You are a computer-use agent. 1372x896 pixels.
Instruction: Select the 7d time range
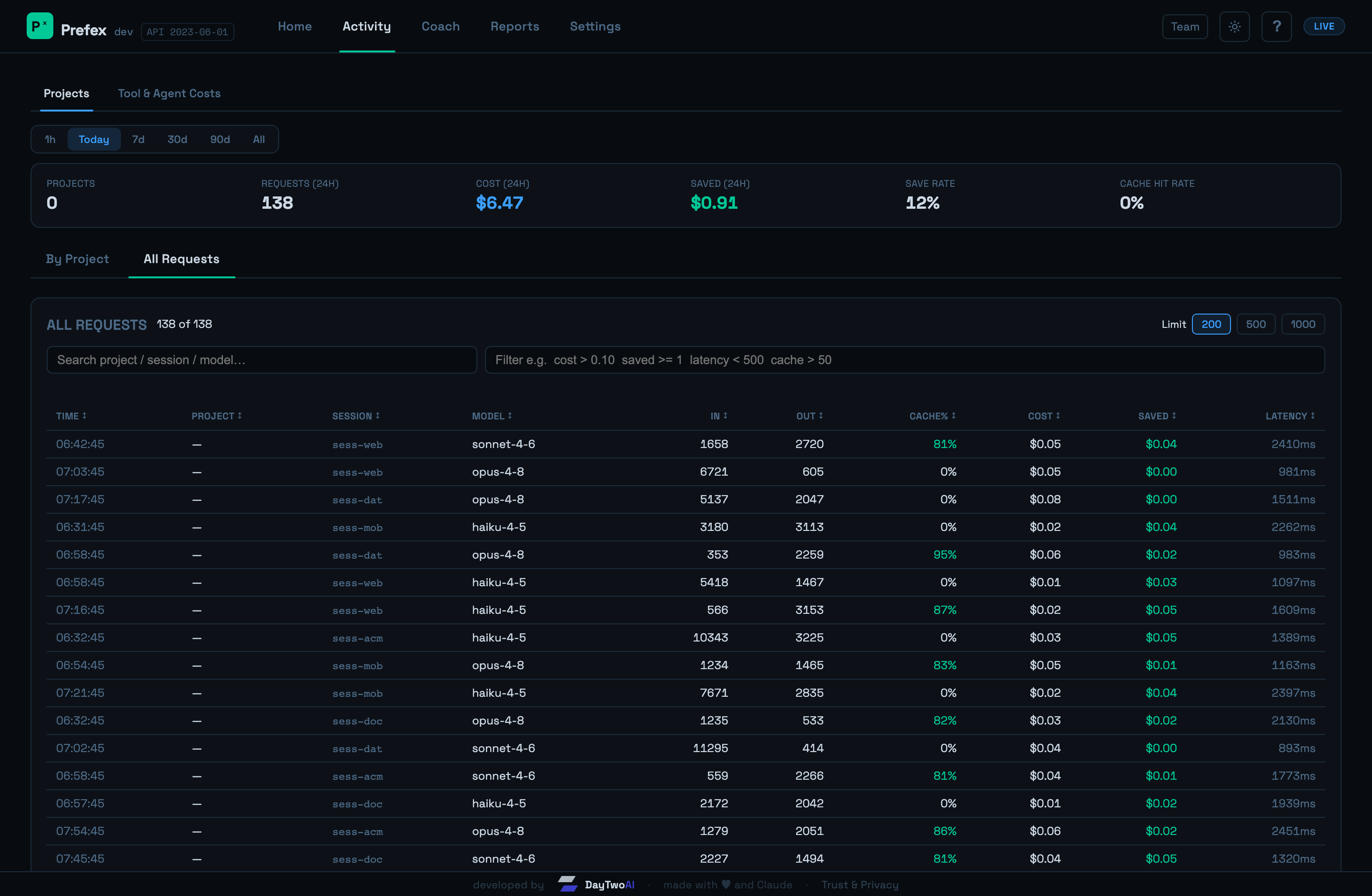(138, 139)
